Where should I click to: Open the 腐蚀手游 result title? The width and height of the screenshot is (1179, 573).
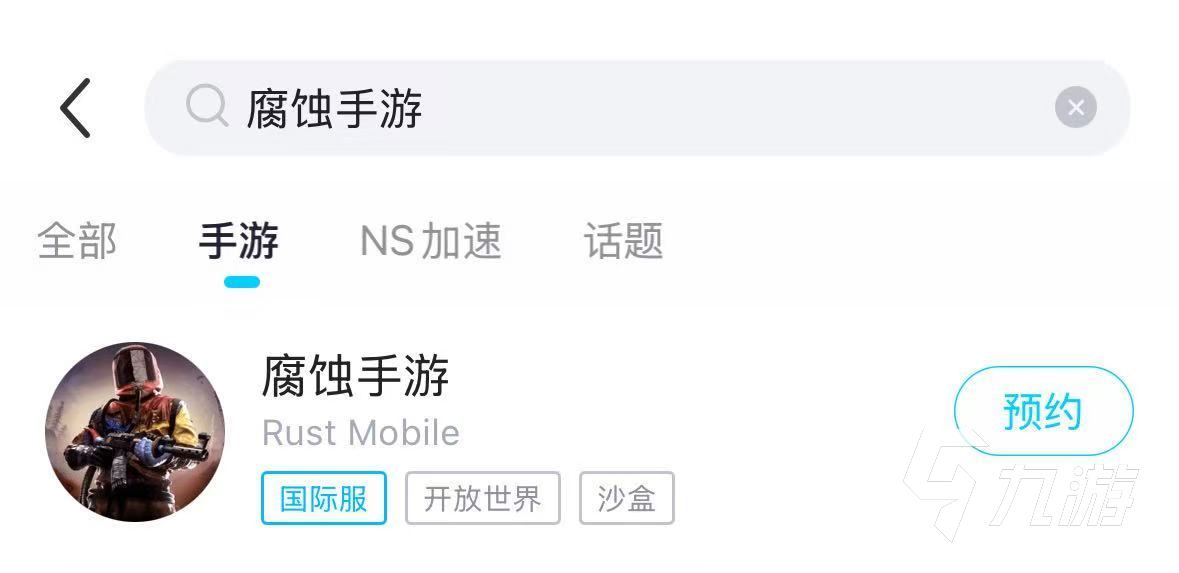coord(355,376)
